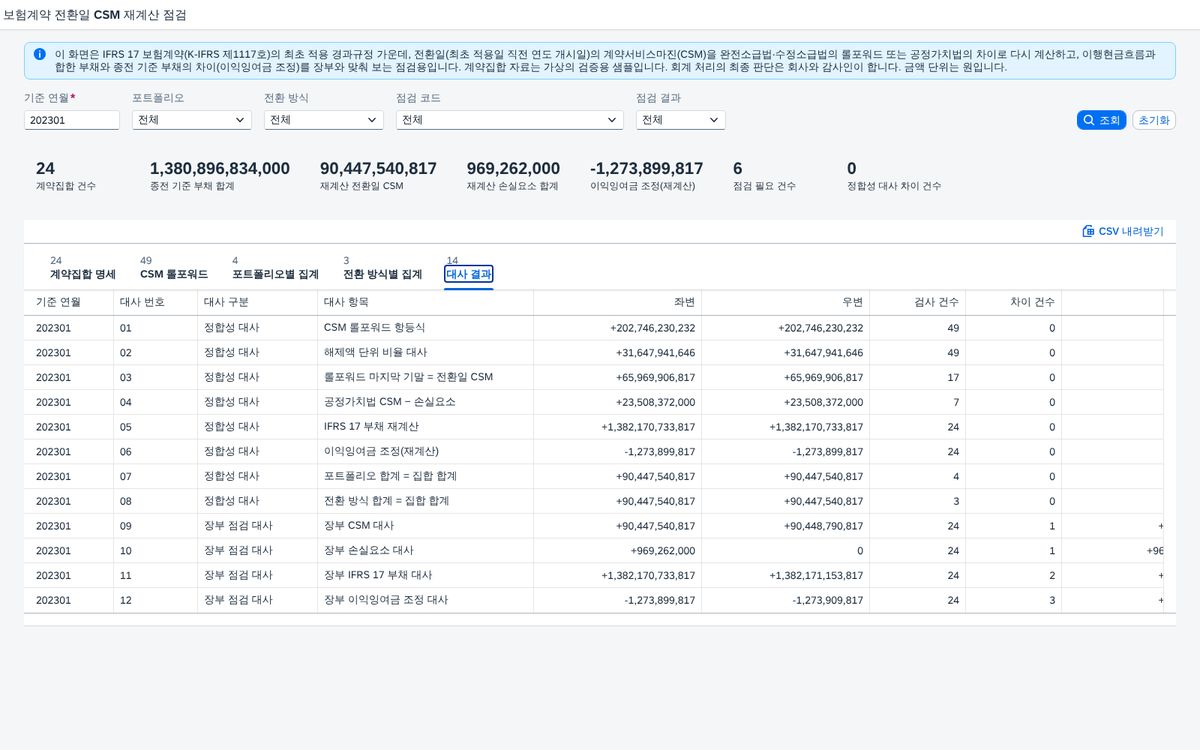Click the '이익잉여금 조정(재계산)' table cell
Image resolution: width=1200 pixels, height=750 pixels.
pos(425,451)
